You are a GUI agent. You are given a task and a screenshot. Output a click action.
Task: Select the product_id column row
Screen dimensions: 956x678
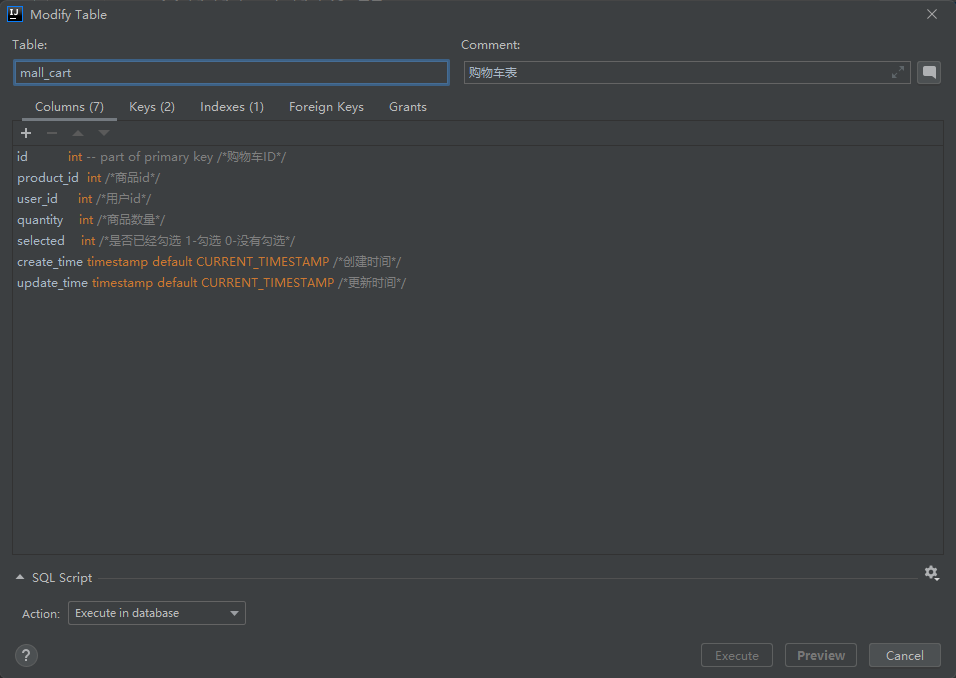477,177
